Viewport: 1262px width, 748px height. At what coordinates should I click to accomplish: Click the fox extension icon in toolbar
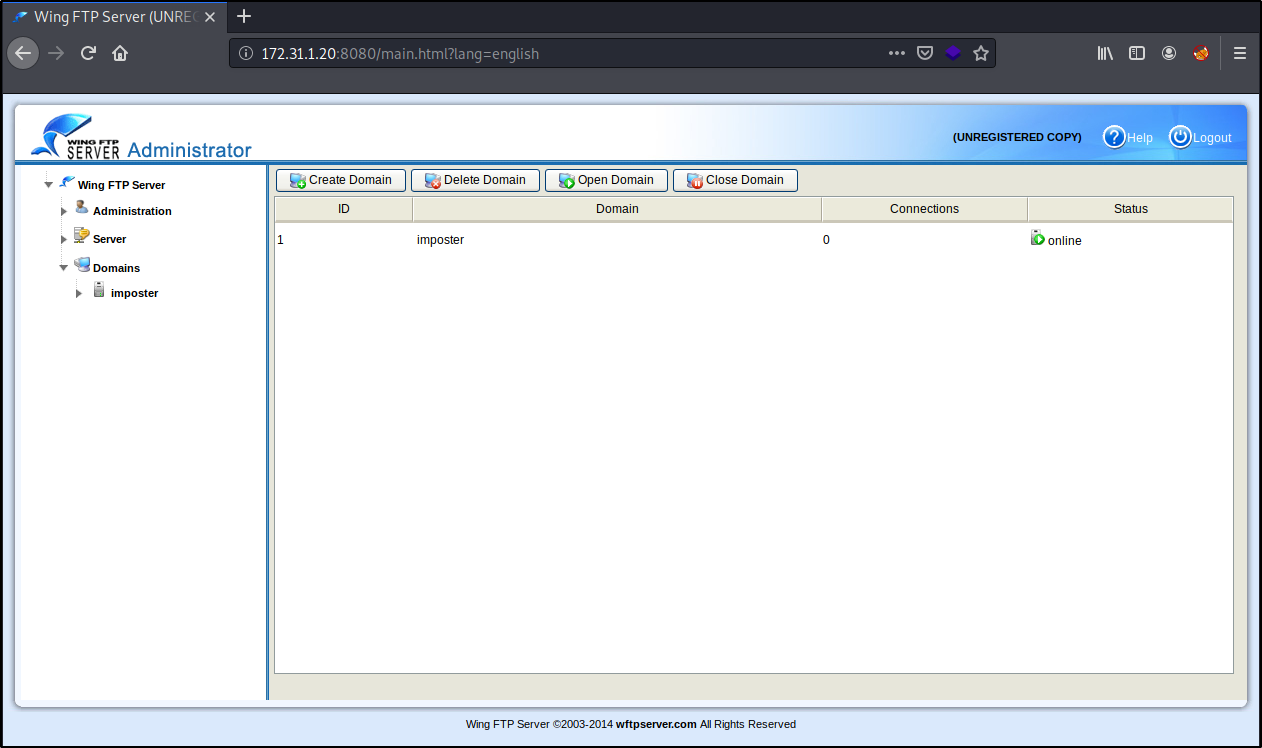click(x=1201, y=53)
